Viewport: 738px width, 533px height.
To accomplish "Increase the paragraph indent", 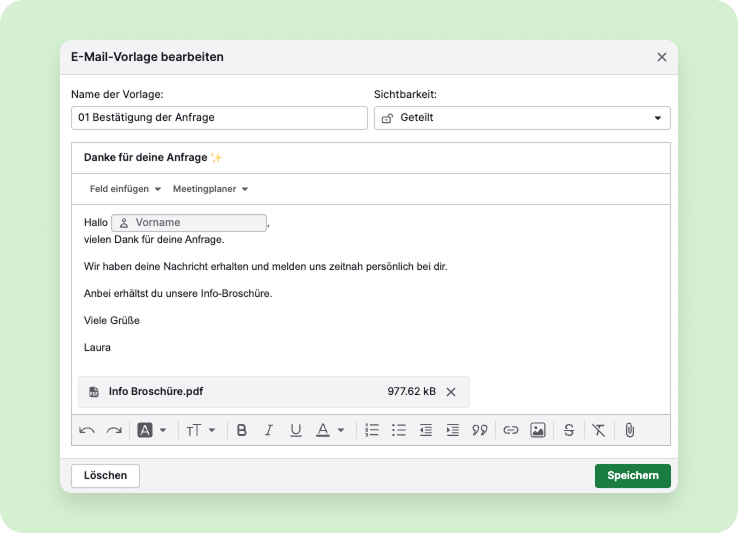I will (x=453, y=430).
